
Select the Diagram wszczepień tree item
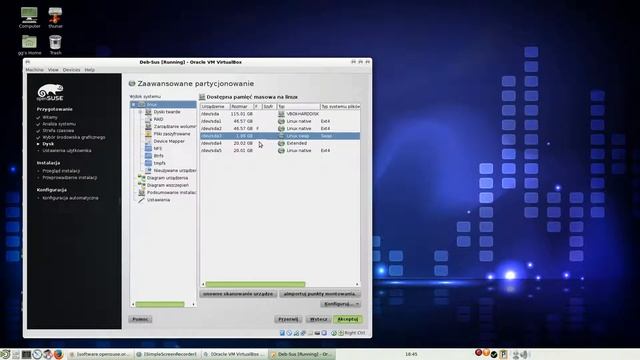(168, 185)
